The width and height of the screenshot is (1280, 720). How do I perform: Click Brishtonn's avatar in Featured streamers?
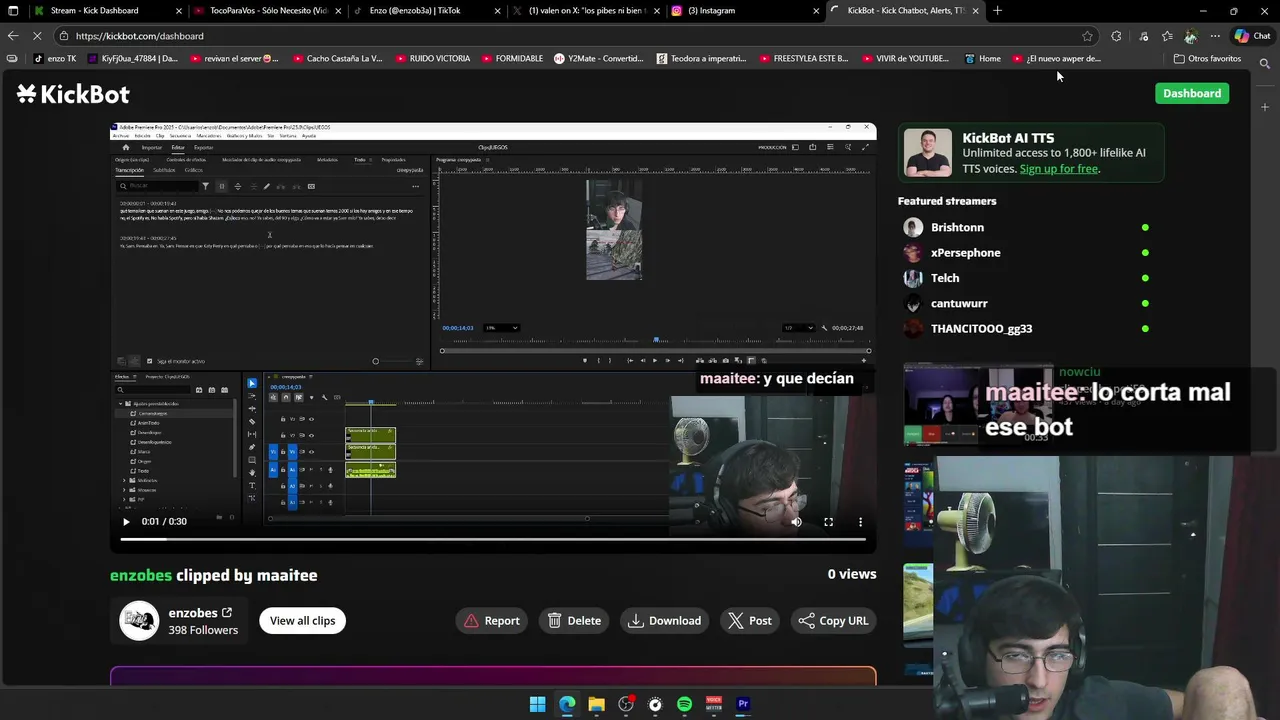(x=913, y=227)
